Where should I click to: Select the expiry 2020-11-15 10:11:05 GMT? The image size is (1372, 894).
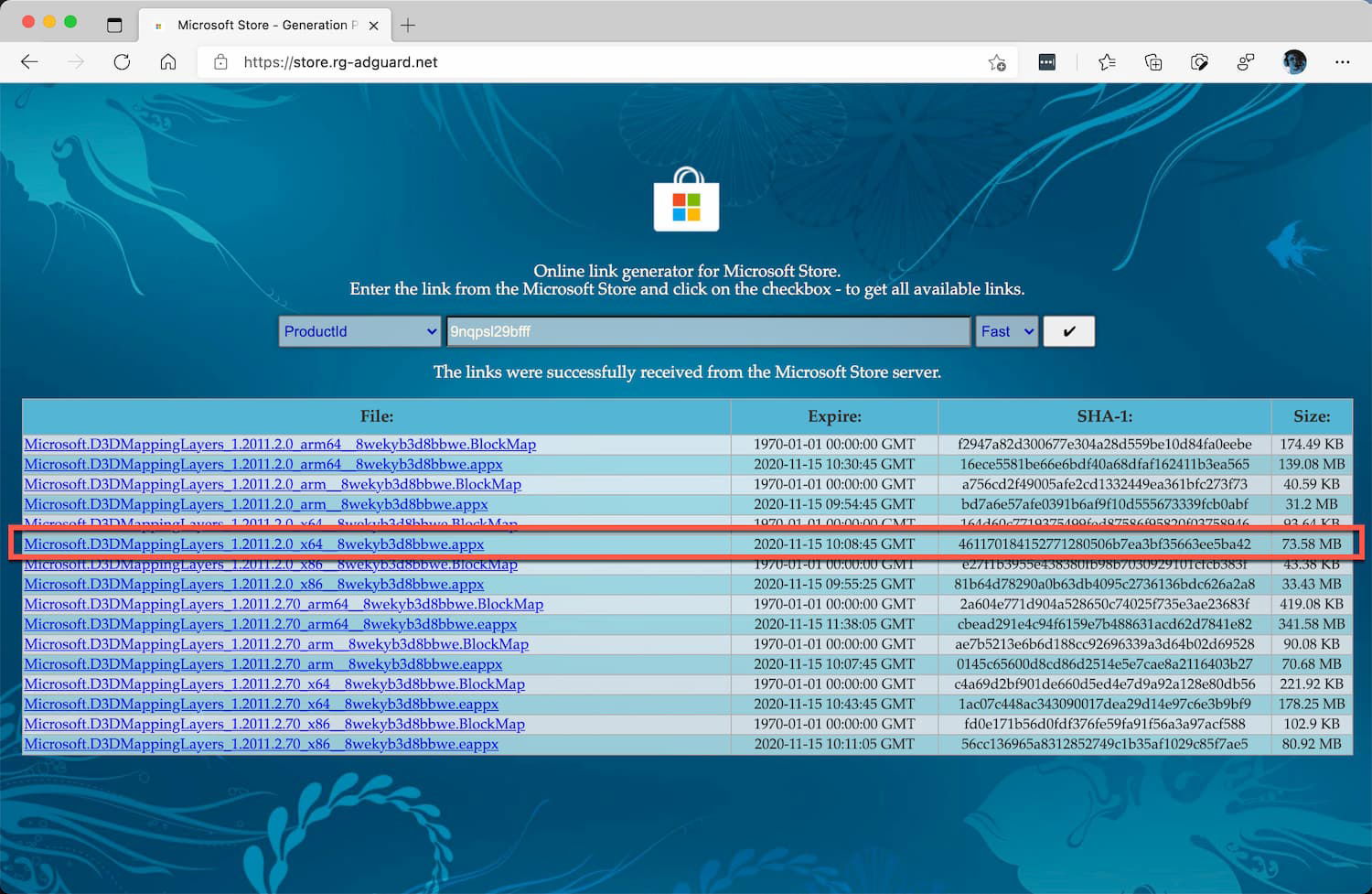(834, 745)
